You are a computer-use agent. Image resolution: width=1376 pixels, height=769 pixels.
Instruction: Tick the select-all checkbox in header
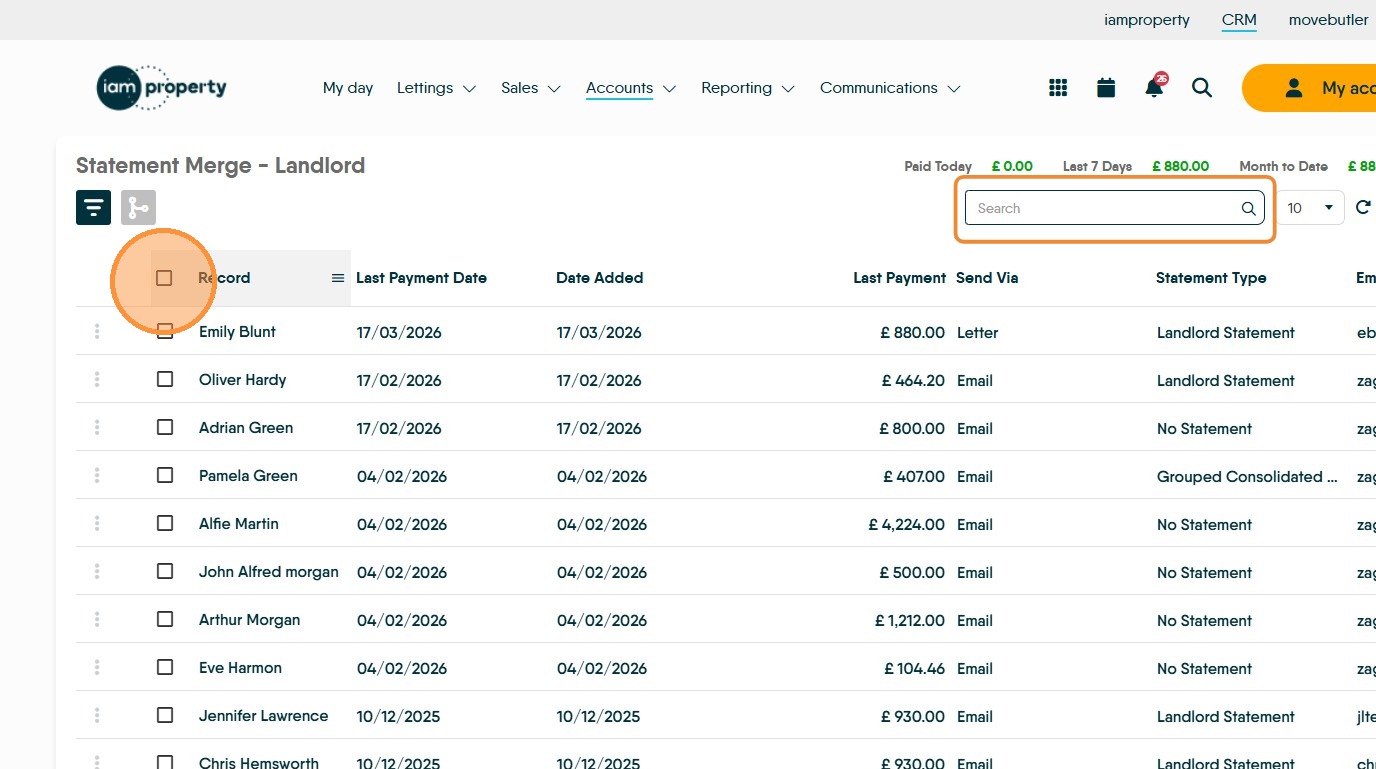pyautogui.click(x=164, y=278)
